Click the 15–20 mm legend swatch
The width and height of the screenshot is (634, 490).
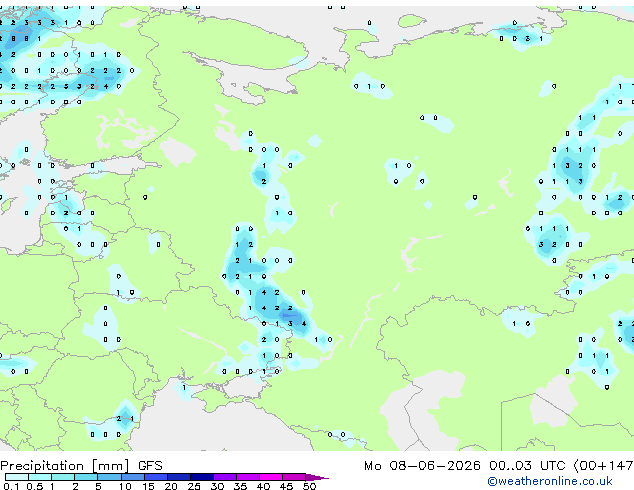[x=156, y=477]
